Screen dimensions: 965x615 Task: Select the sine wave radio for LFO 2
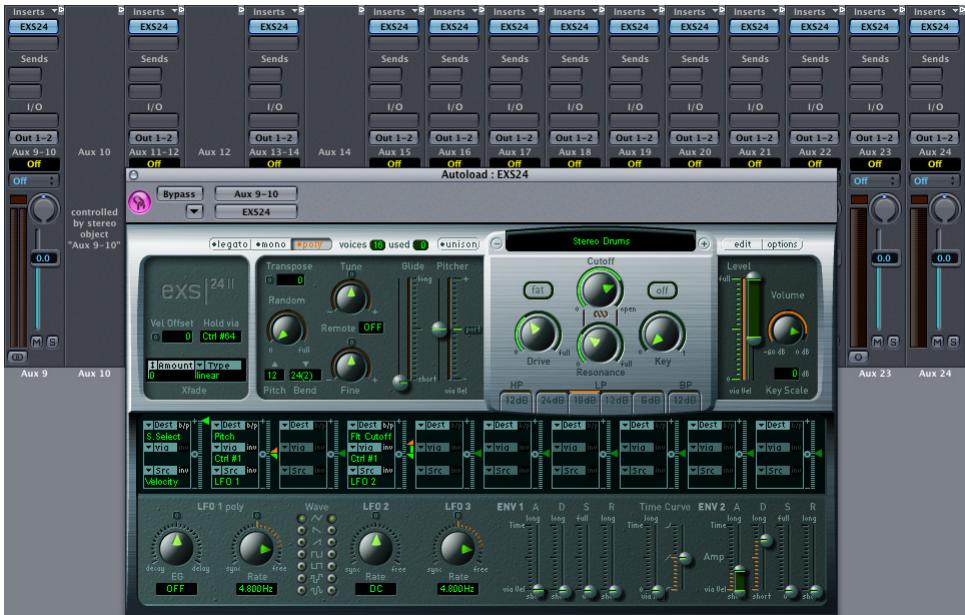[332, 518]
